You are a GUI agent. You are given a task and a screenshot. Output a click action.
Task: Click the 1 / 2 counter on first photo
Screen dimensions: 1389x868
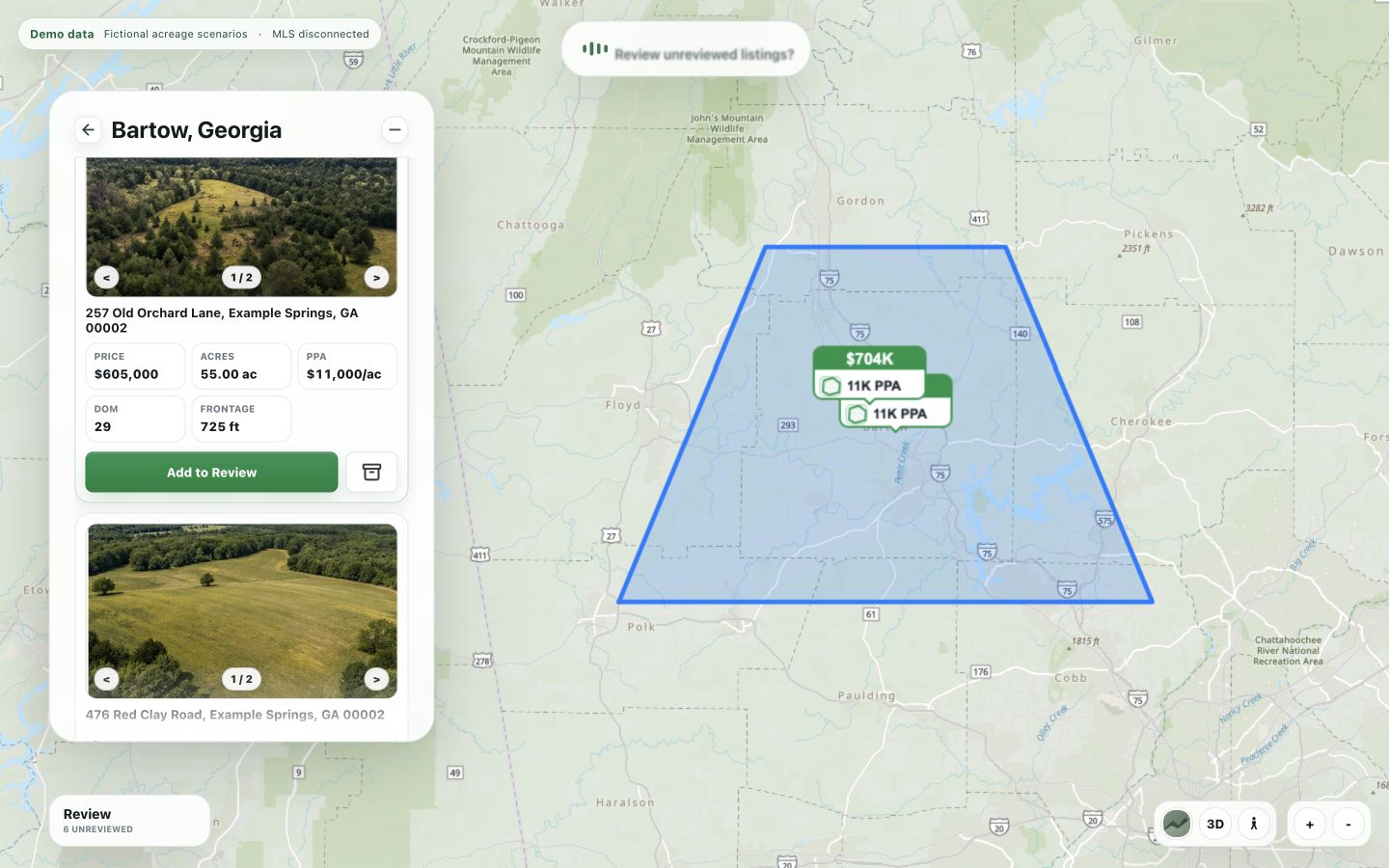point(241,278)
